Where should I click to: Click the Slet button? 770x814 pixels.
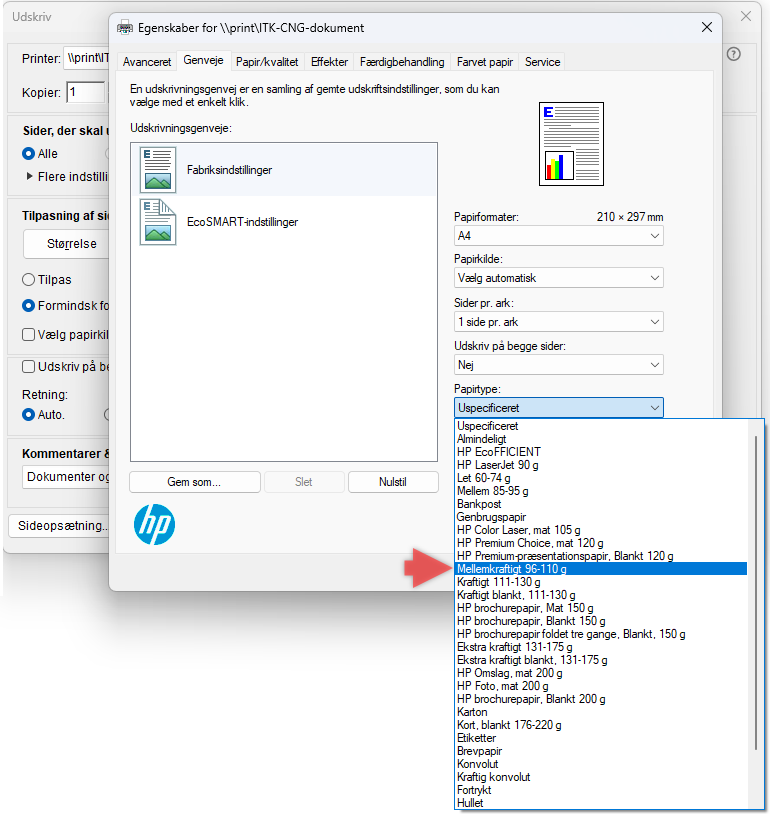coord(304,482)
